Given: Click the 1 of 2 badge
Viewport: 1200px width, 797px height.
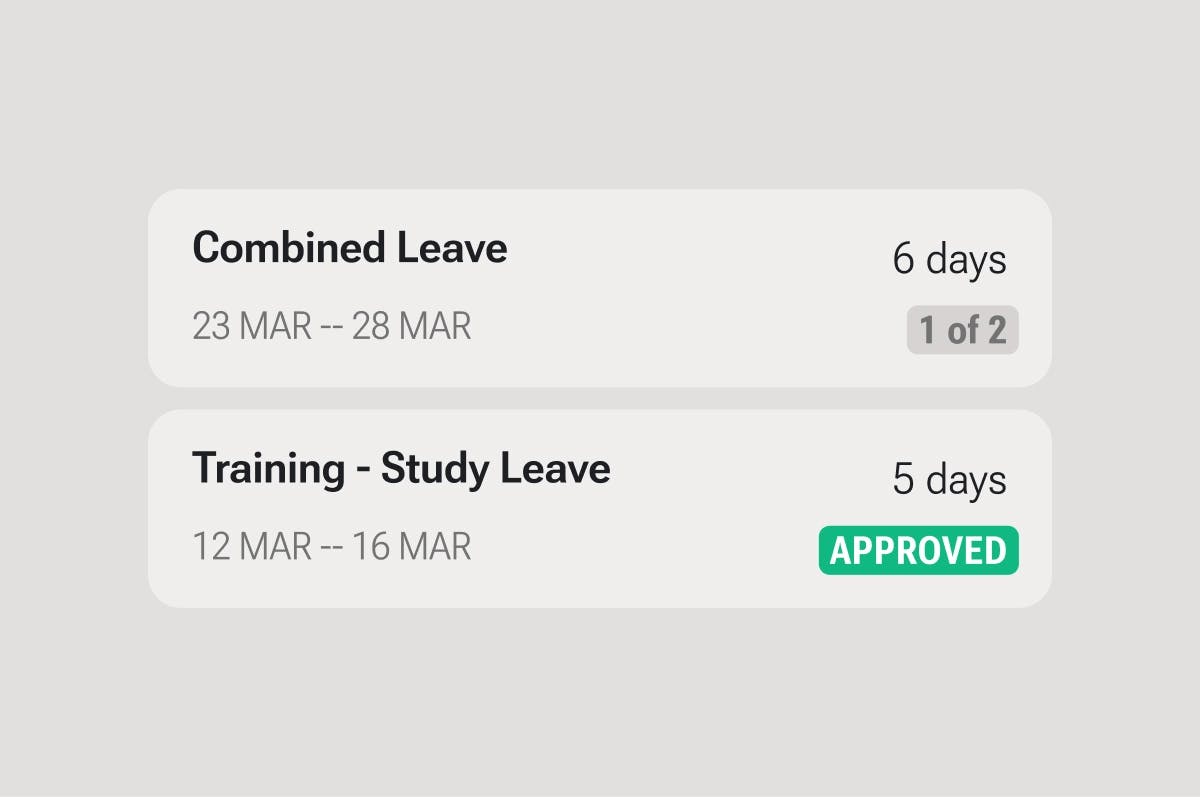Looking at the screenshot, I should click(x=962, y=330).
